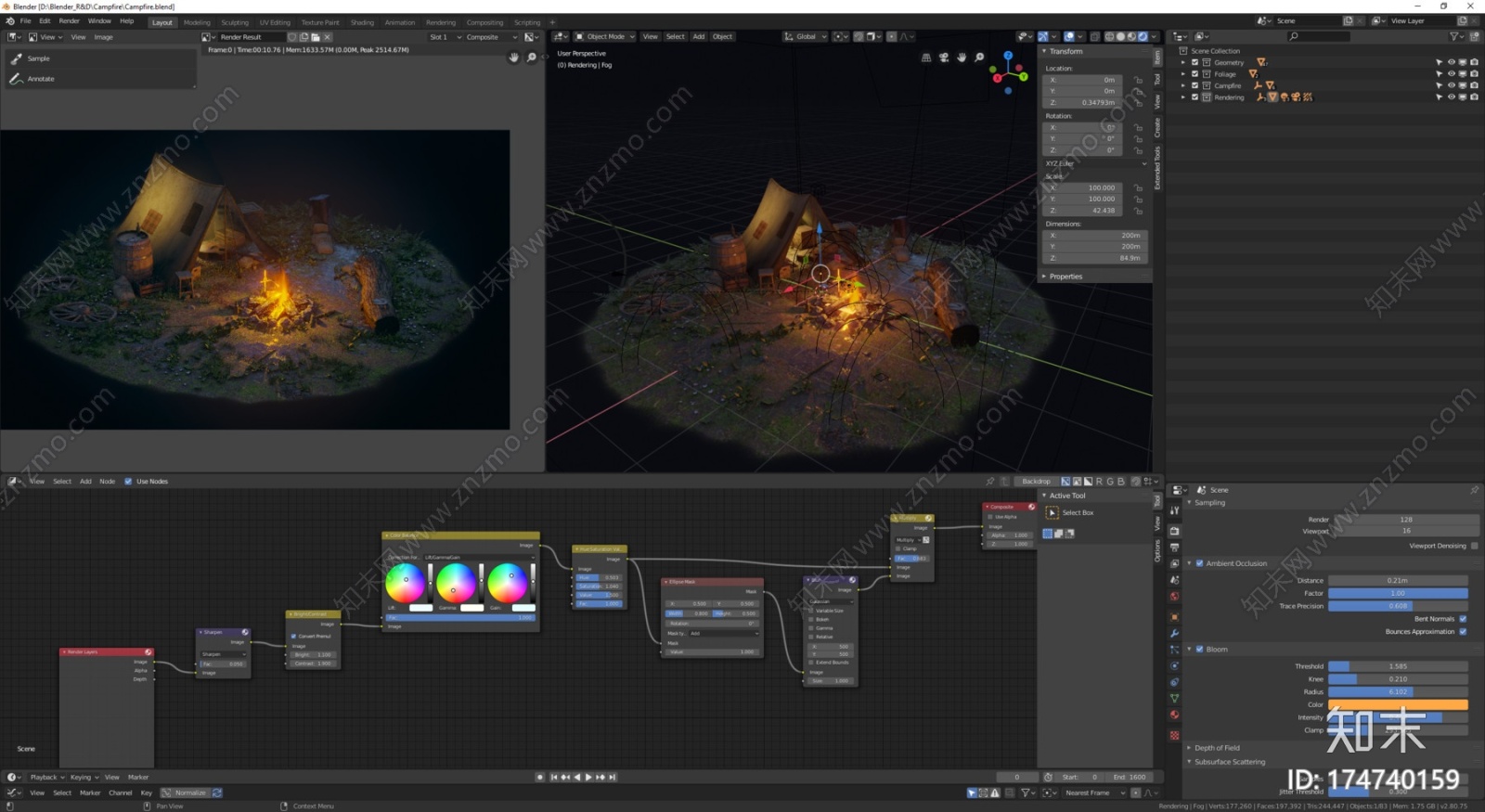The height and width of the screenshot is (812, 1485).
Task: Toggle X-ray display in viewport header
Action: [x=1095, y=37]
